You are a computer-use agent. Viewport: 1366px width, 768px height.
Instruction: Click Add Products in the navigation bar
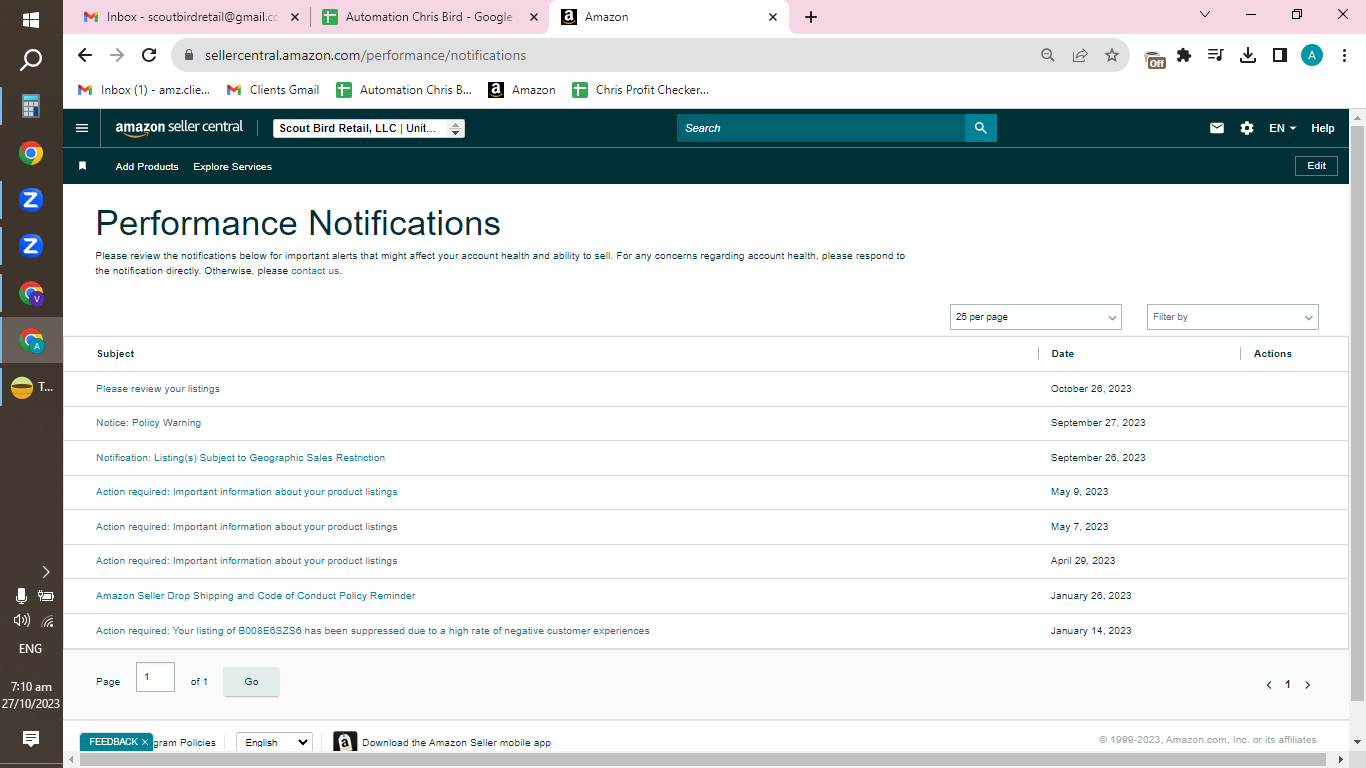click(147, 166)
